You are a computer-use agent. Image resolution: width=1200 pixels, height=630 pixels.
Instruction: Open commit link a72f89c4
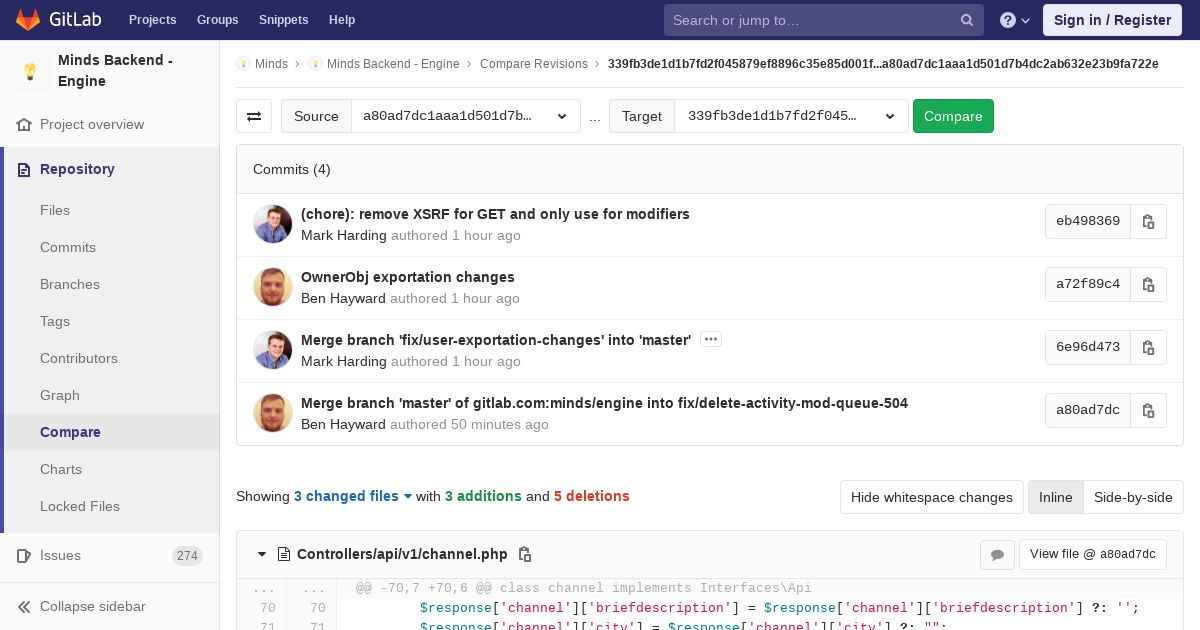[1088, 284]
